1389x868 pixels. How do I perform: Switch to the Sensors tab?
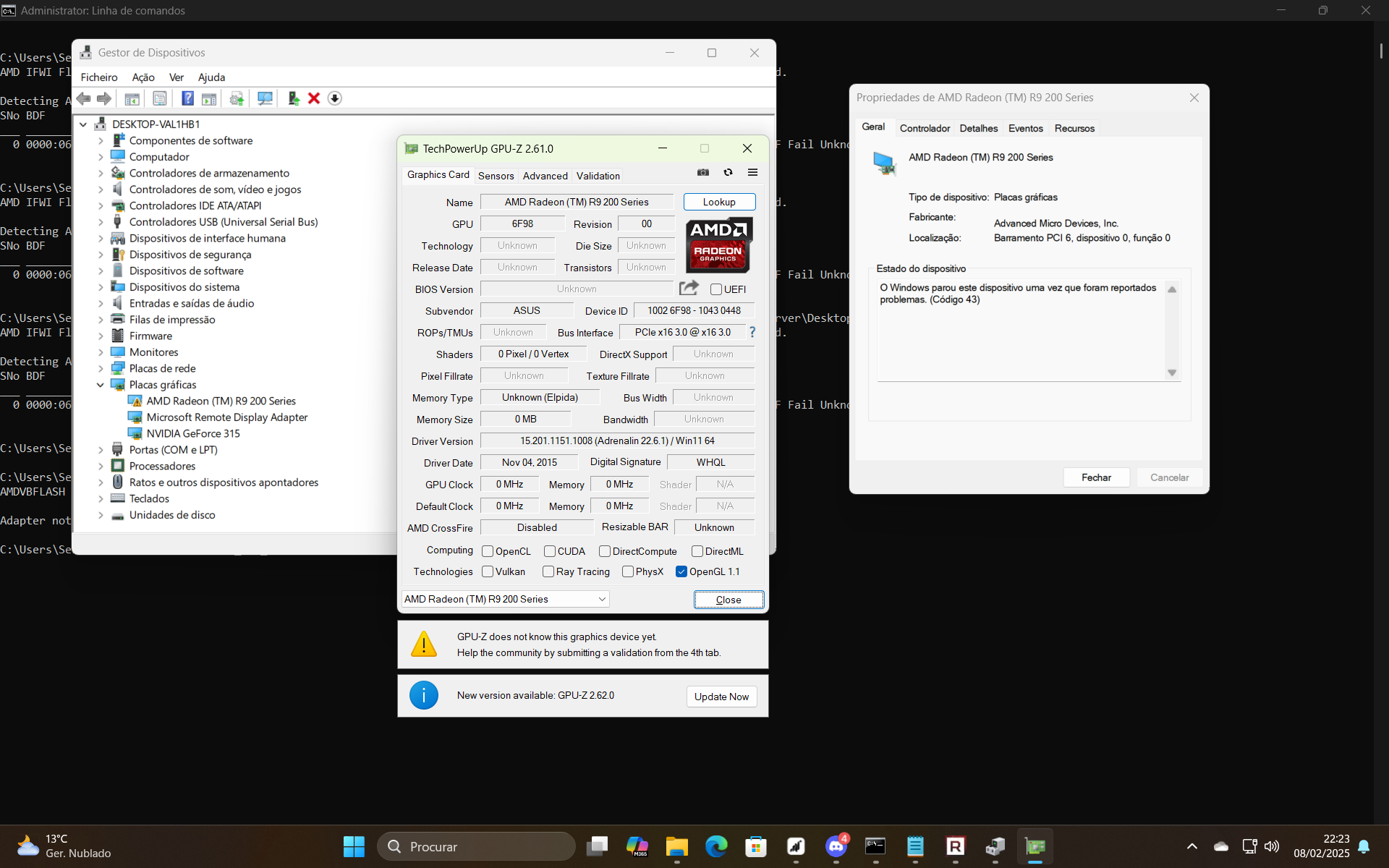tap(496, 176)
